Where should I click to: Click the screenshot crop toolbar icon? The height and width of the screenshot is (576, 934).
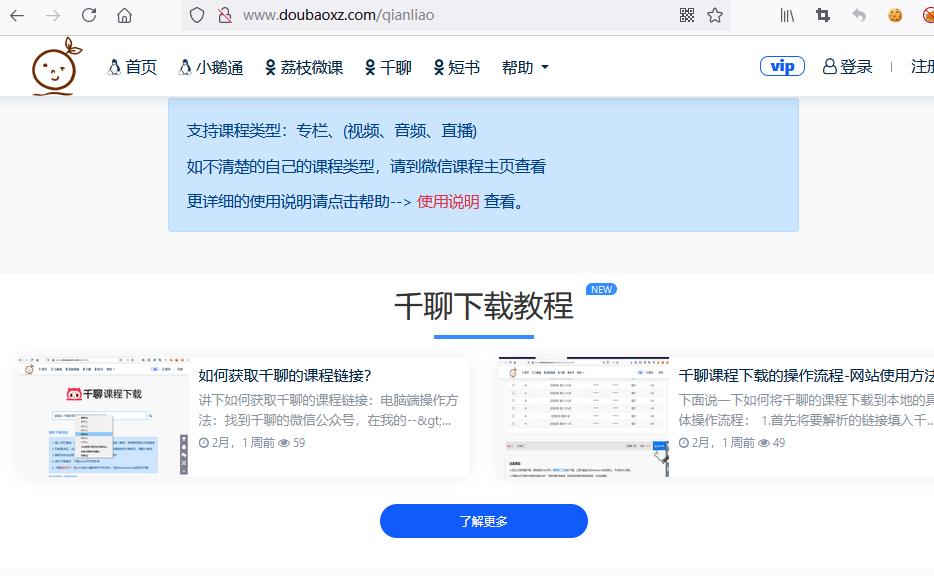coord(823,15)
